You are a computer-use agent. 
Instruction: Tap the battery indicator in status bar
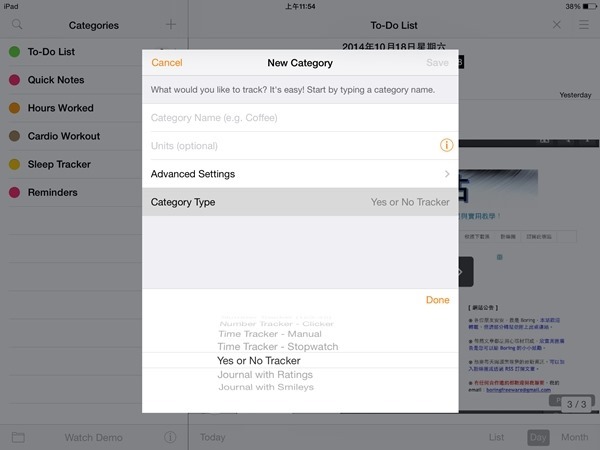point(590,6)
